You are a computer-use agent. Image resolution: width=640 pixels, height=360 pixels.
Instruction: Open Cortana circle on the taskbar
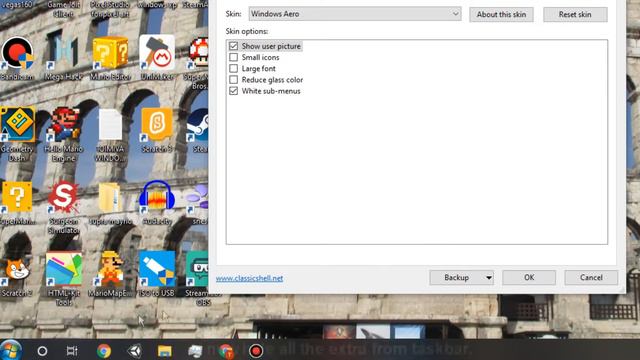pos(42,351)
